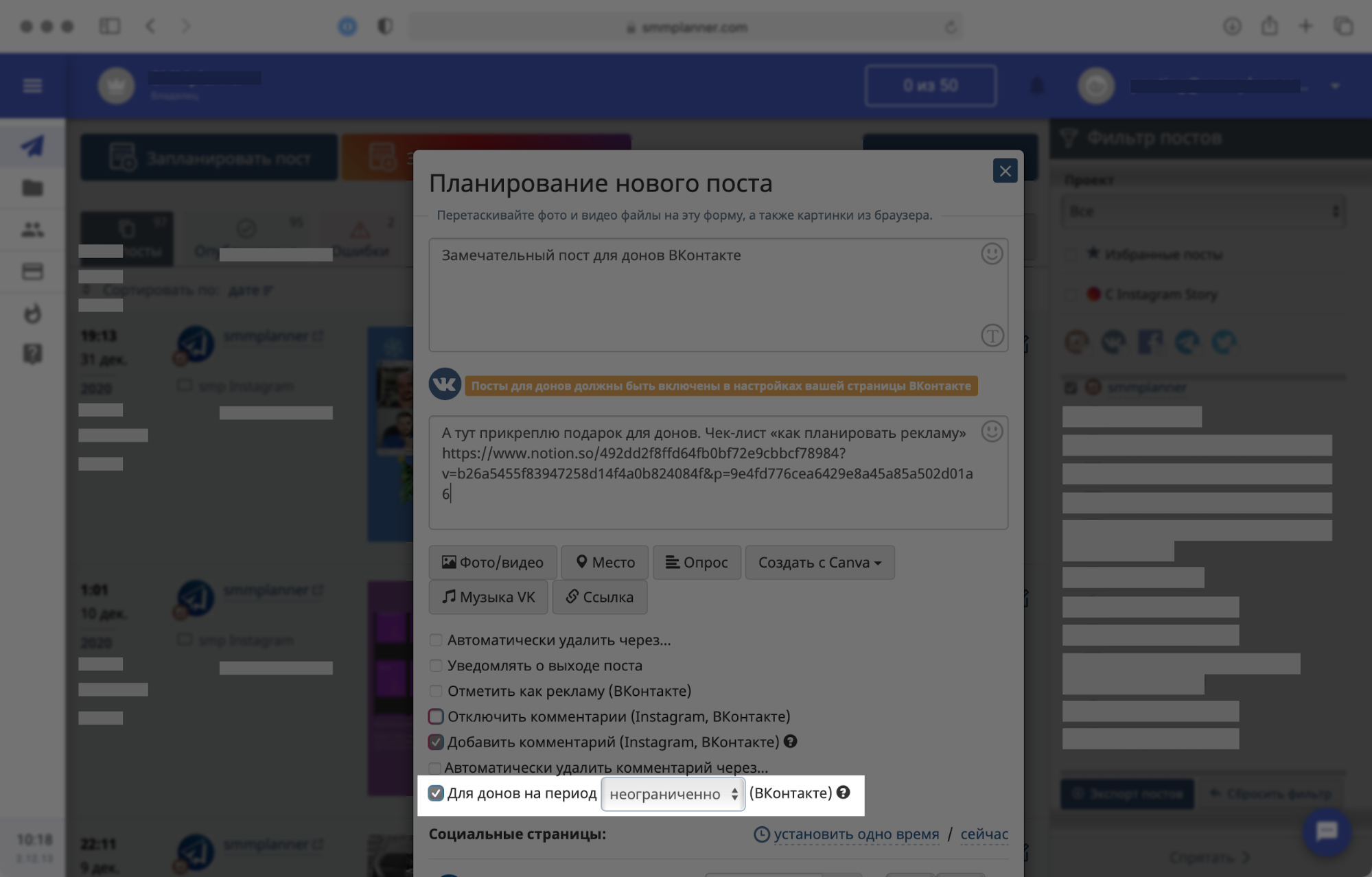Open the Проект Все dropdown filter
This screenshot has width=1372, height=877.
(1203, 211)
